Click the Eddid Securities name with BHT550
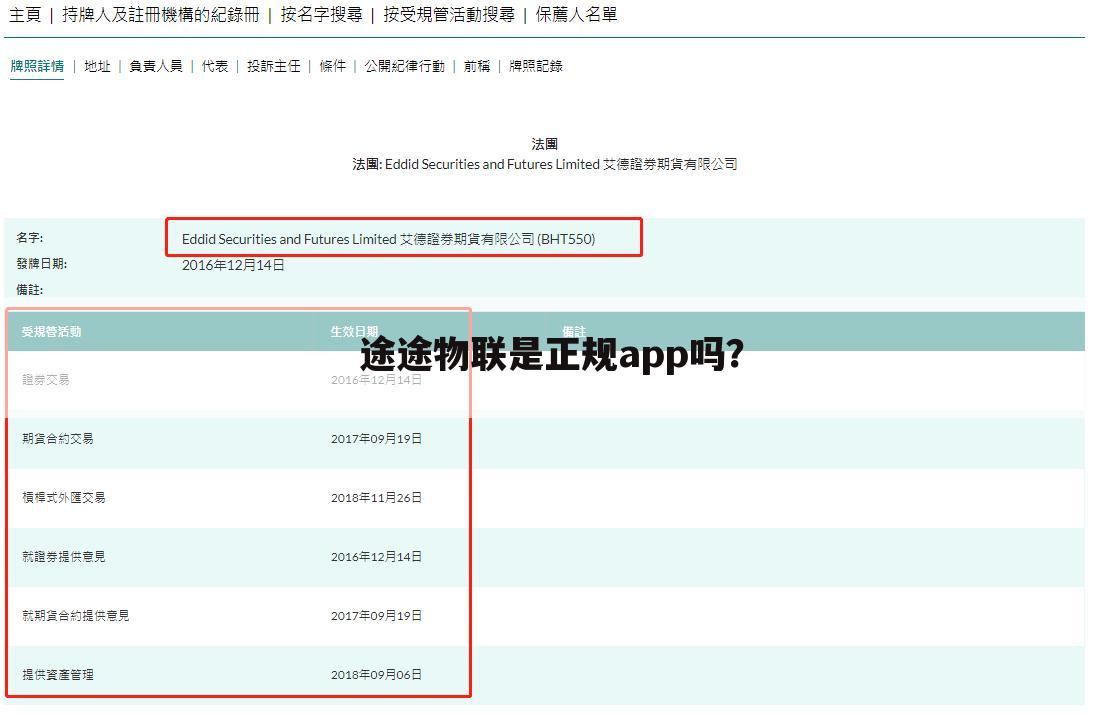Image resolution: width=1102 pixels, height=715 pixels. tap(389, 239)
